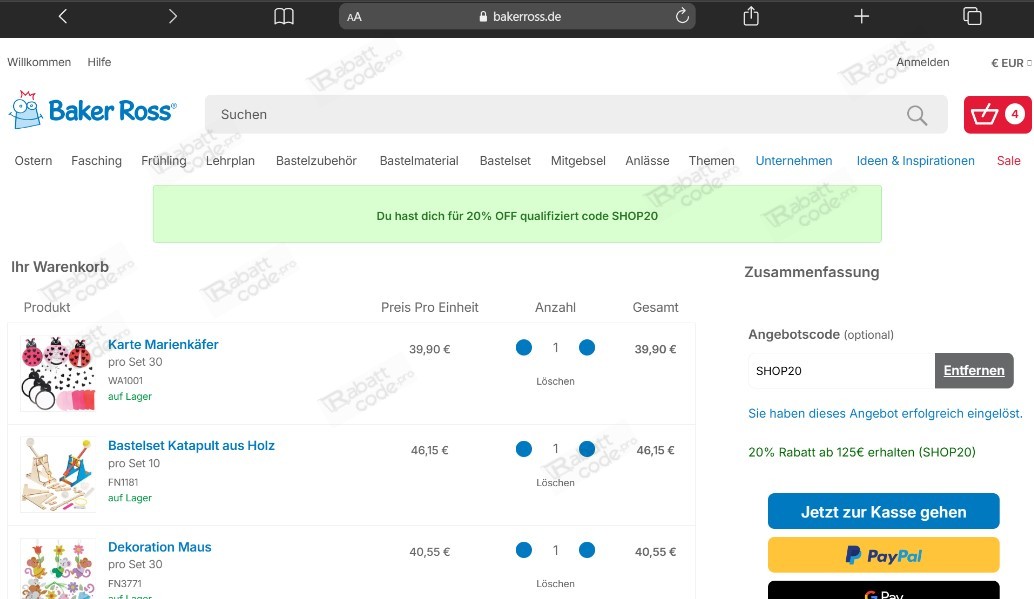1034x599 pixels.
Task: Open the Share sheet icon
Action: (x=751, y=16)
